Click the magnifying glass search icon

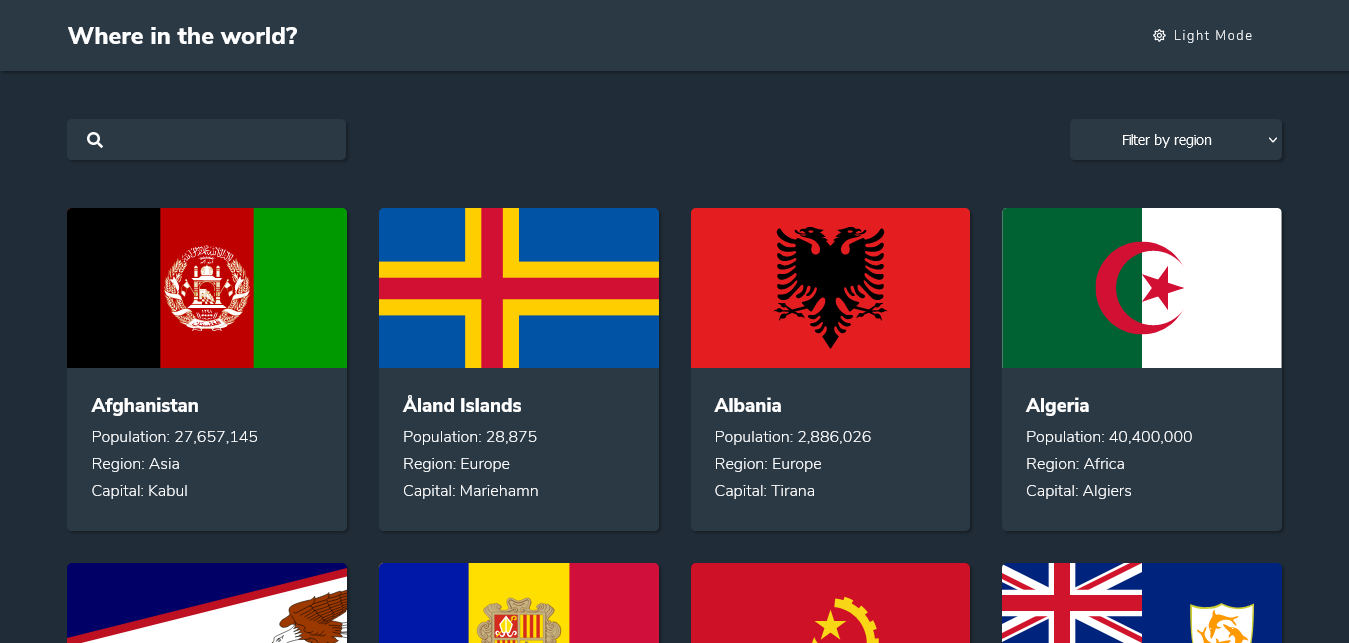95,140
